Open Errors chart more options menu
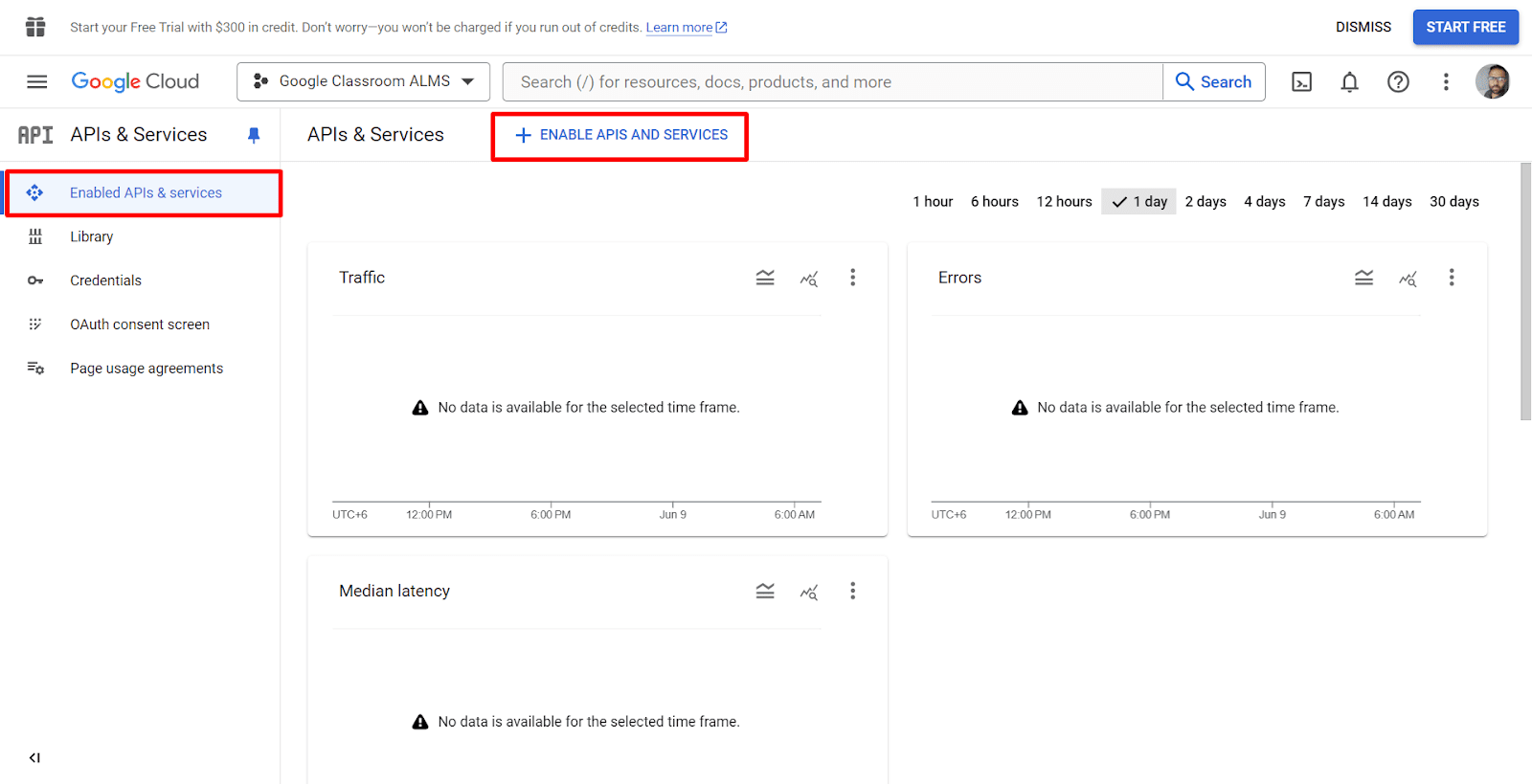The image size is (1532, 784). pyautogui.click(x=1452, y=278)
